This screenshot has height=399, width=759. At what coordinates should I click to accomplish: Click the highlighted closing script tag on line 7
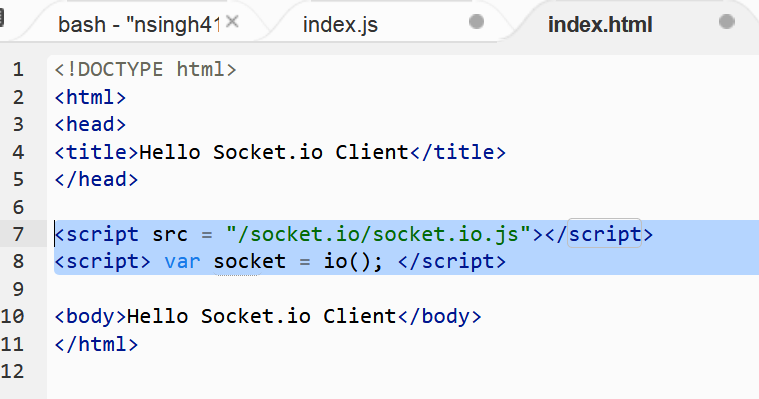click(605, 234)
